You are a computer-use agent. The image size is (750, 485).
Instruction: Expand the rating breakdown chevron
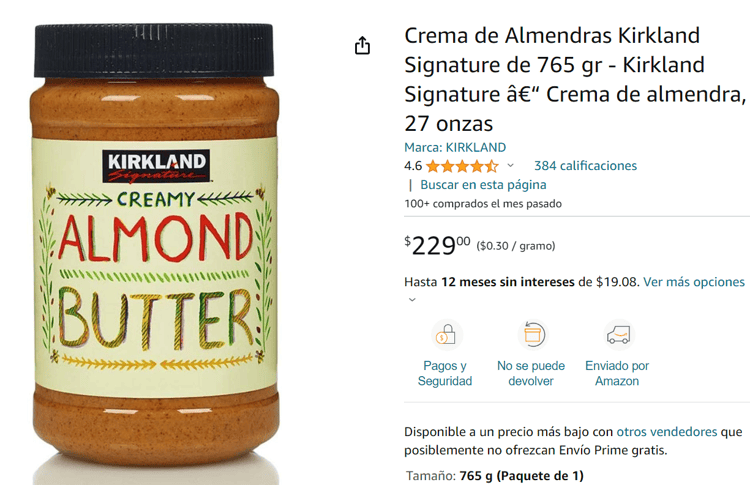click(x=510, y=165)
